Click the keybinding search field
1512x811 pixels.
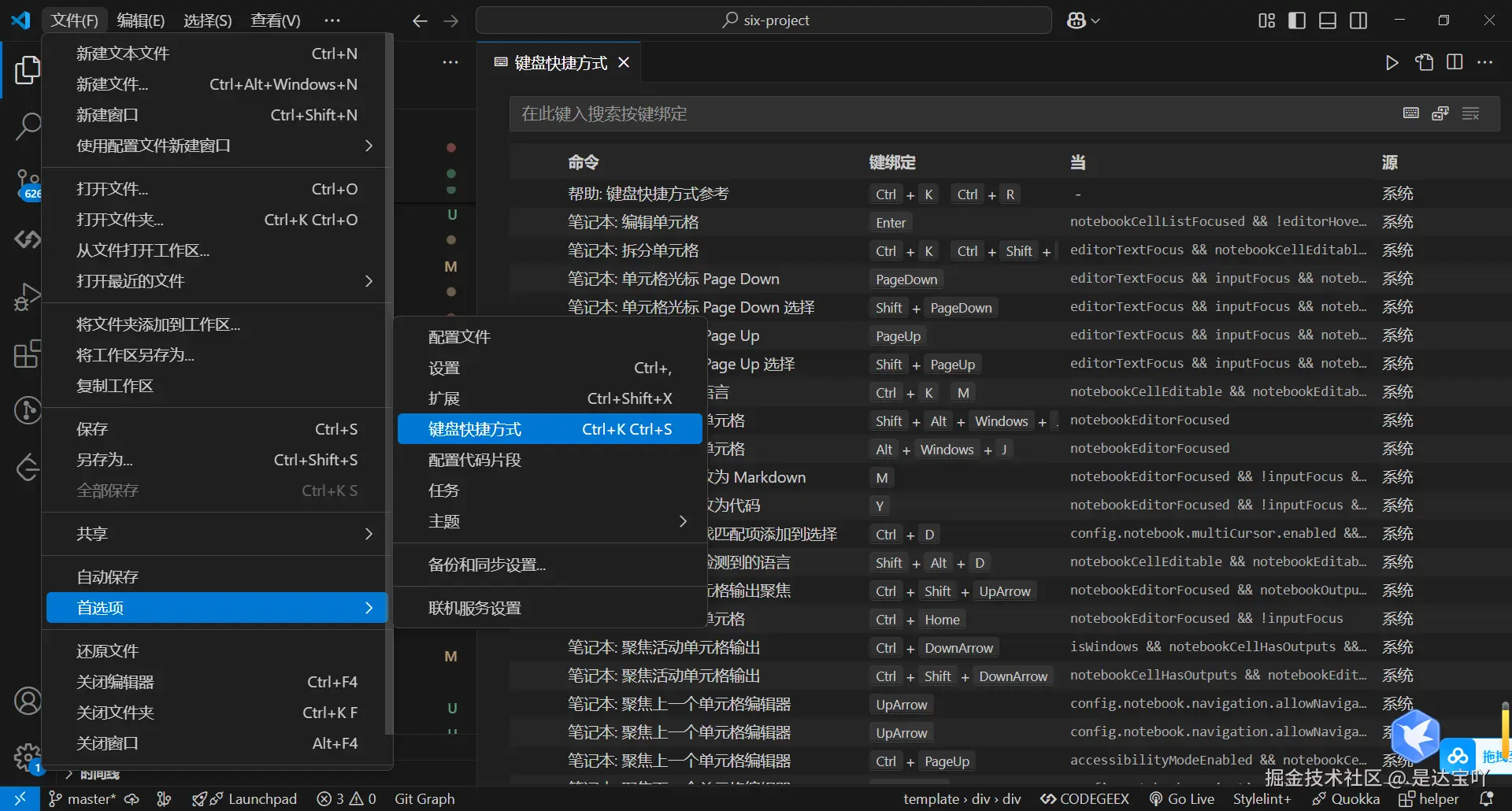(866, 113)
